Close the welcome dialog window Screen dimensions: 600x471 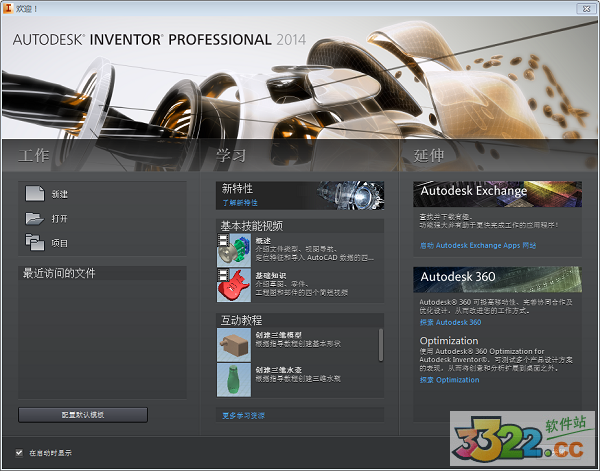pos(586,8)
